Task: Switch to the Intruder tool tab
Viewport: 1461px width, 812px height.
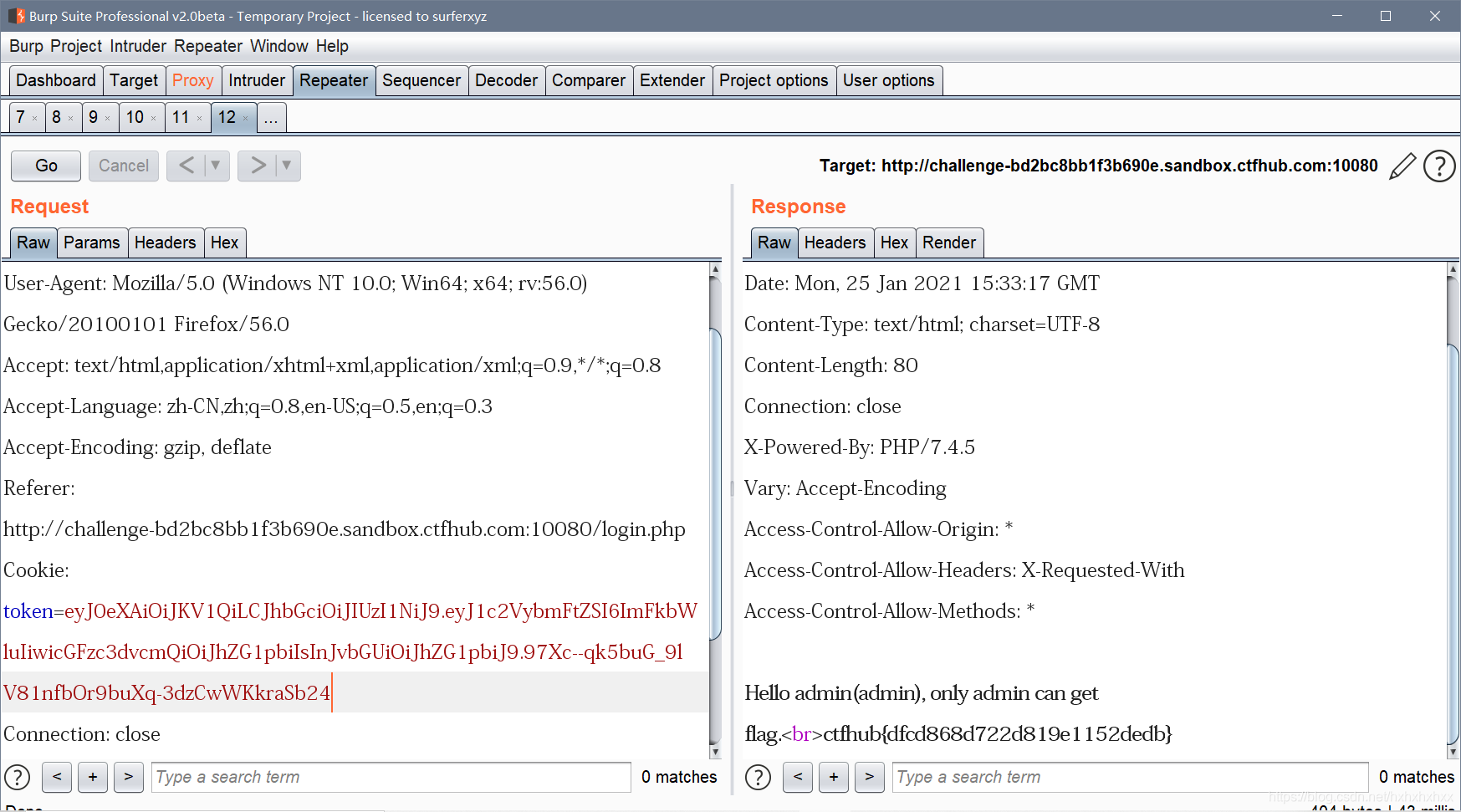Action: click(x=257, y=80)
